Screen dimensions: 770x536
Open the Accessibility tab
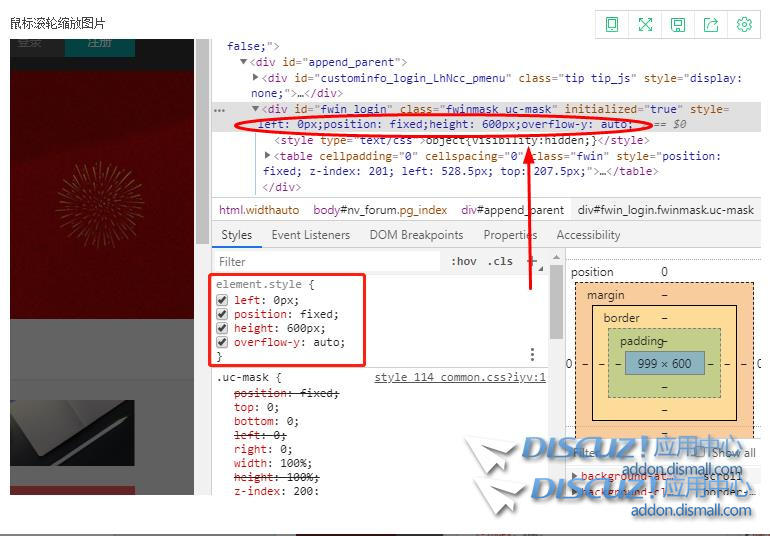point(588,235)
